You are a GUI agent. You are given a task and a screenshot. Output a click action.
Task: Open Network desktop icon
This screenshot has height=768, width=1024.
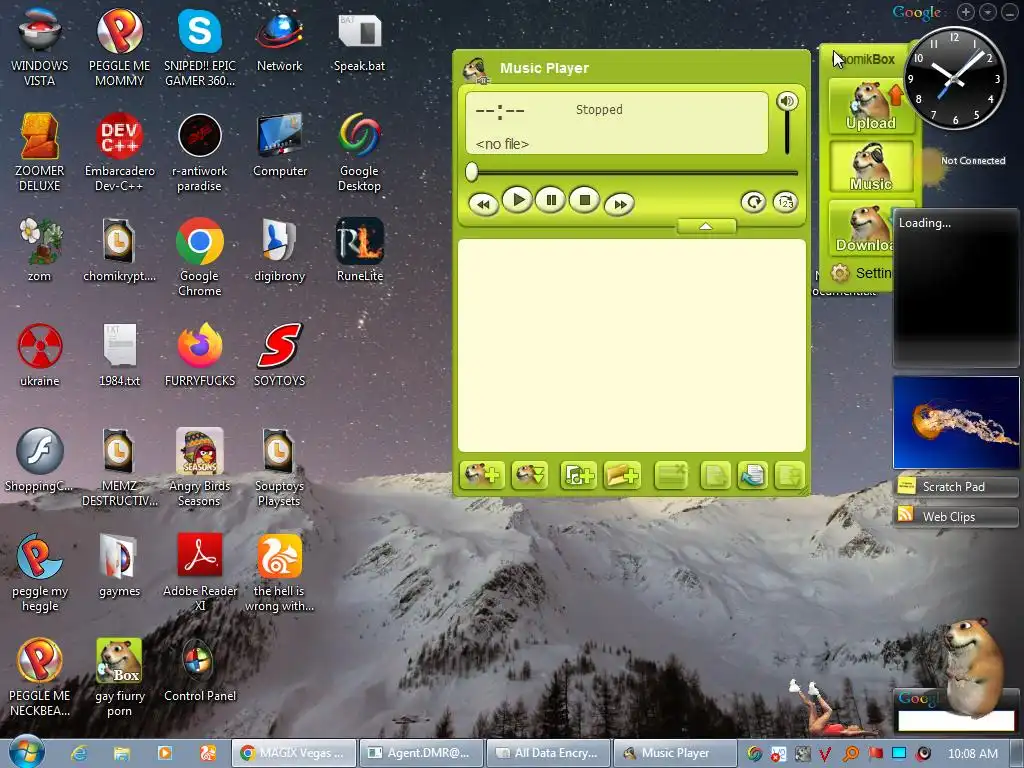coord(280,40)
